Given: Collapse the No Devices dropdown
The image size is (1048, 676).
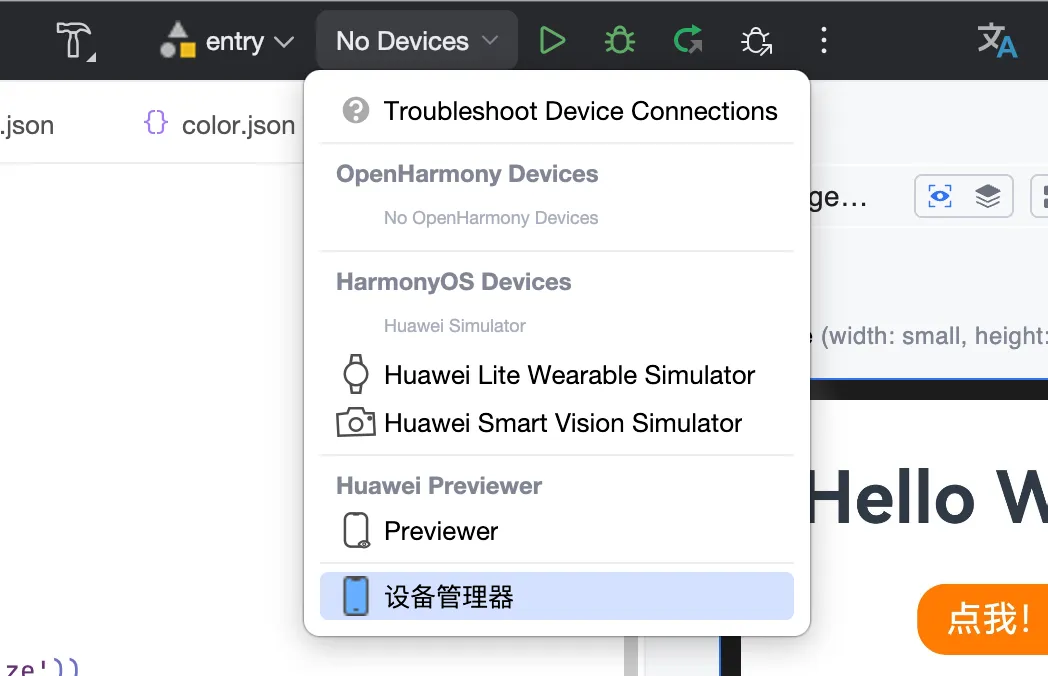Looking at the screenshot, I should (x=417, y=41).
